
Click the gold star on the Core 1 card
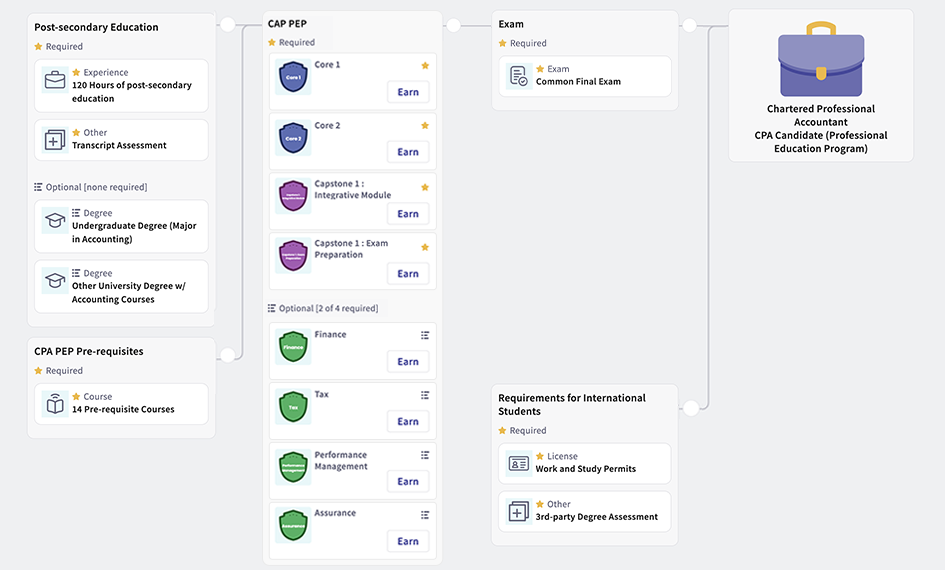425,65
